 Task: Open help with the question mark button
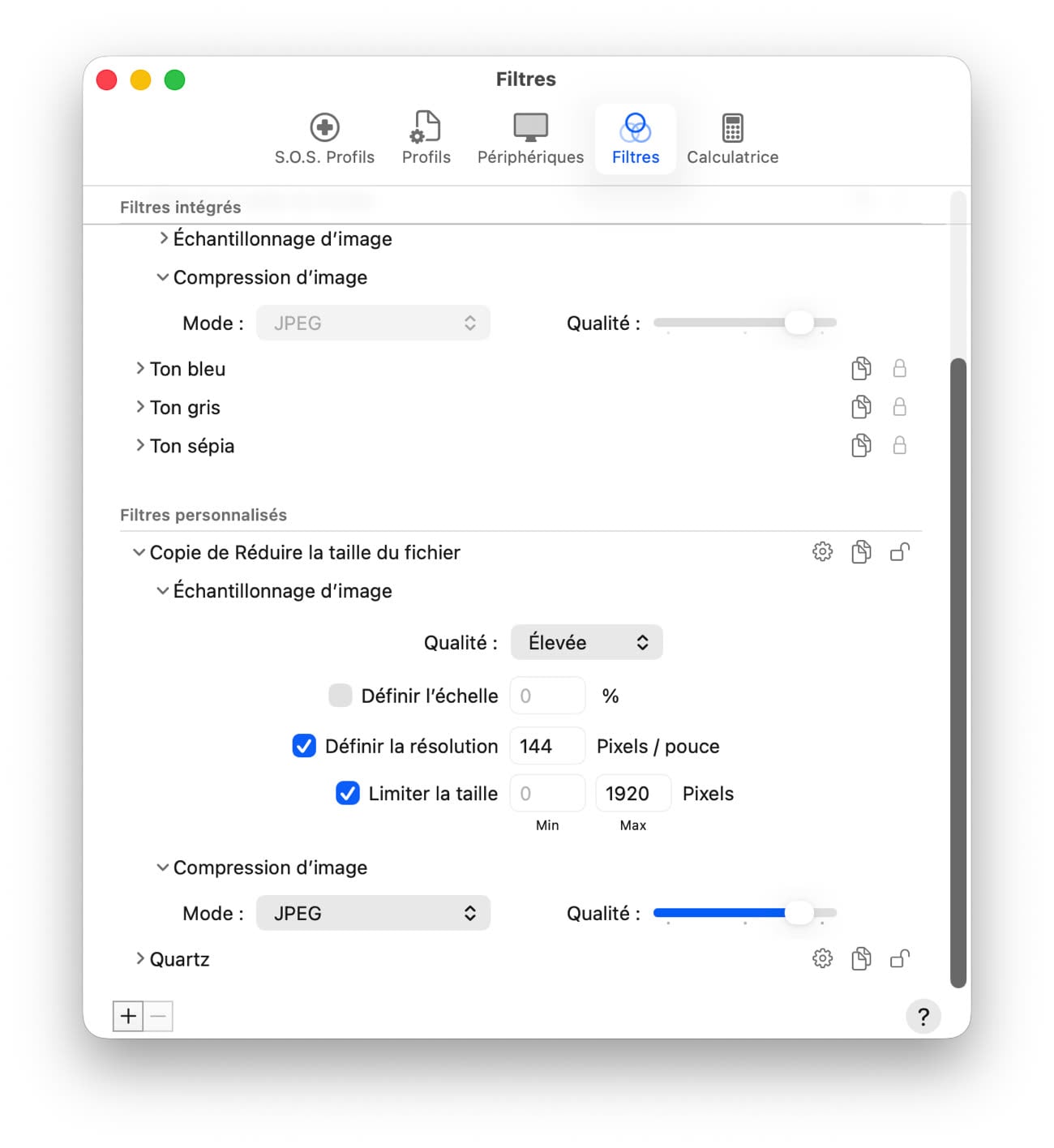pos(923,1017)
